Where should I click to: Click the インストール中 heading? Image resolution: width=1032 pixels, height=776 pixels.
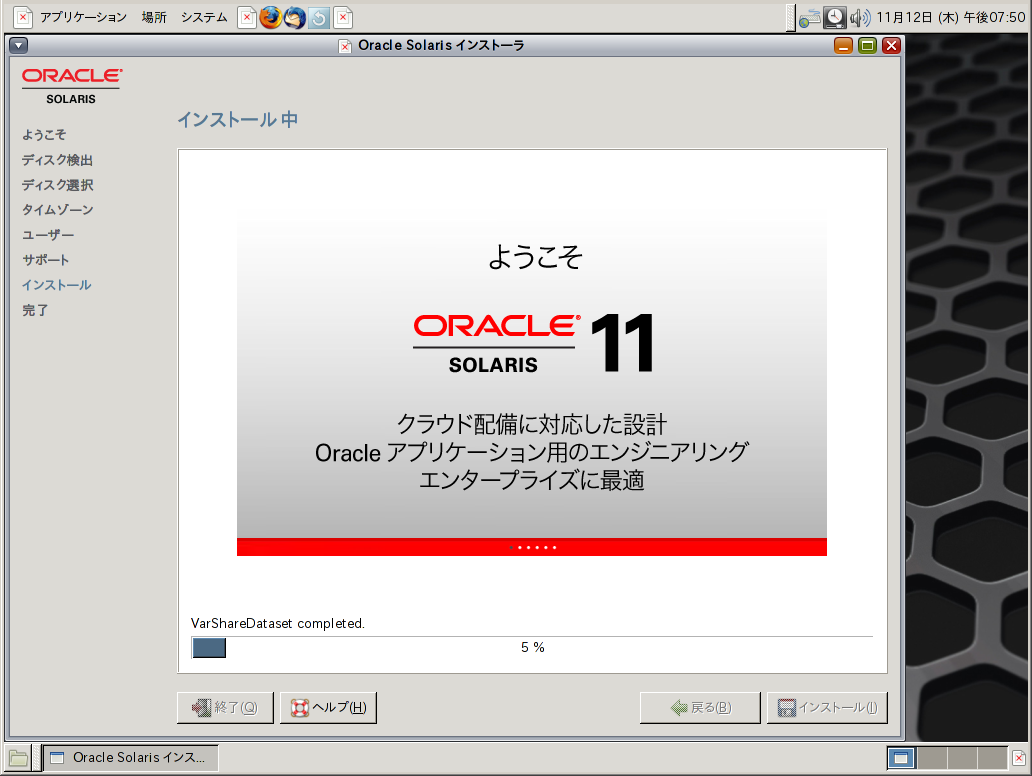click(238, 120)
